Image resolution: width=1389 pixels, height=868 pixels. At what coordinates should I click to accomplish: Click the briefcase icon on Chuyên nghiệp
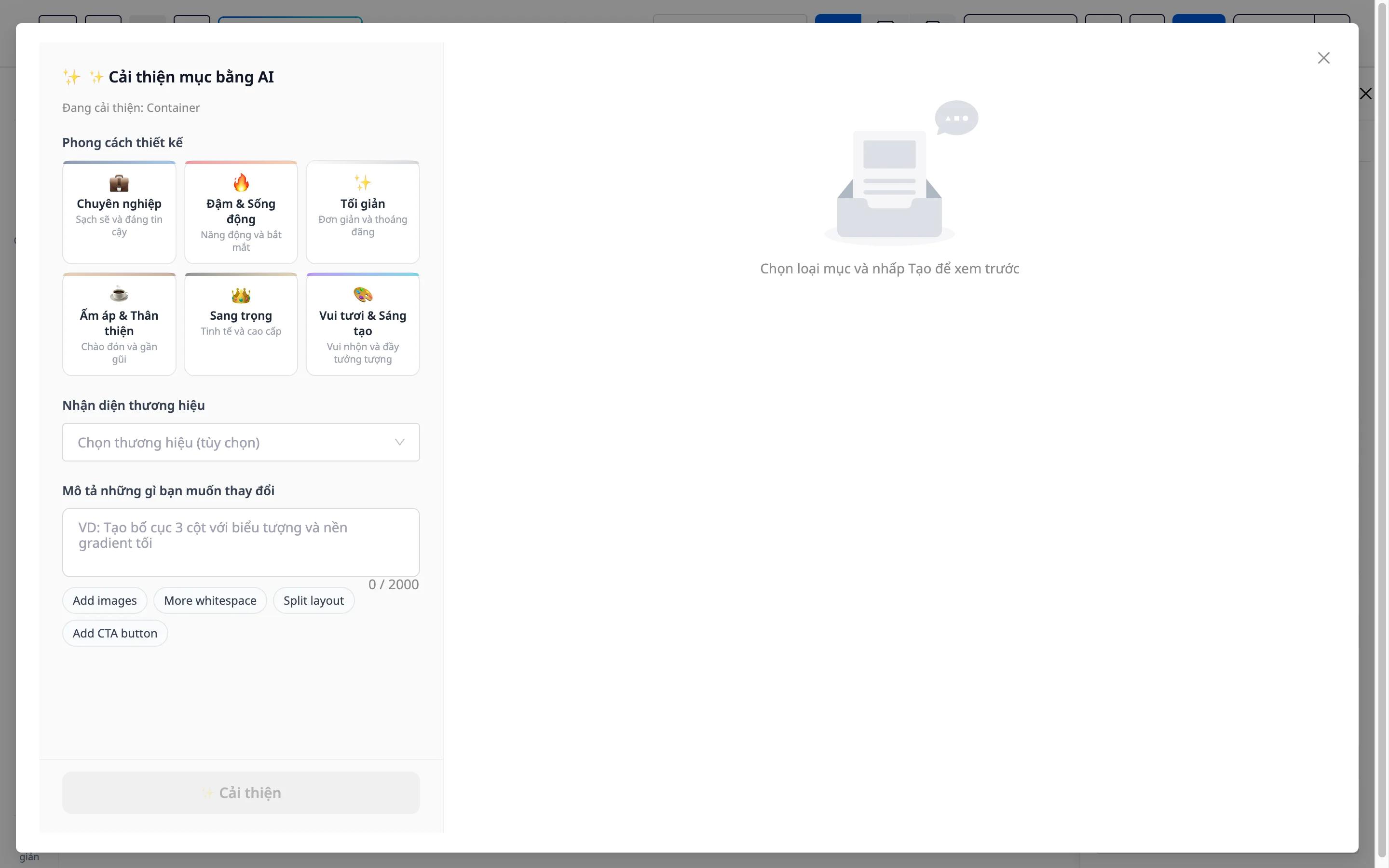coord(119,183)
